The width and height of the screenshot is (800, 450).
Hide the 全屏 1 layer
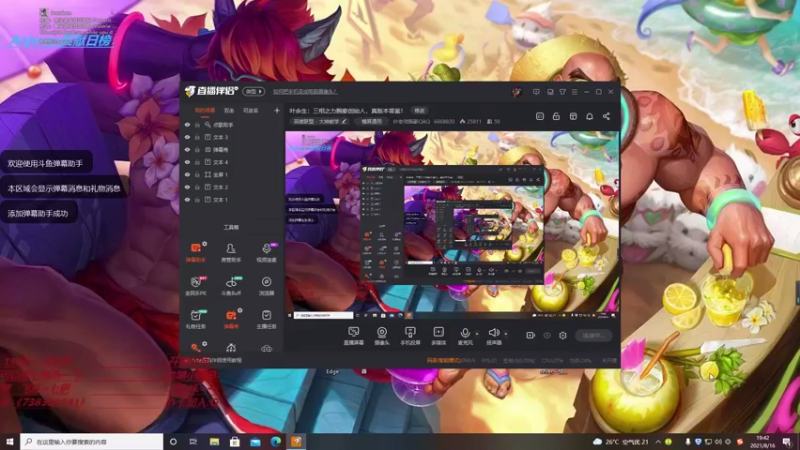coord(187,174)
